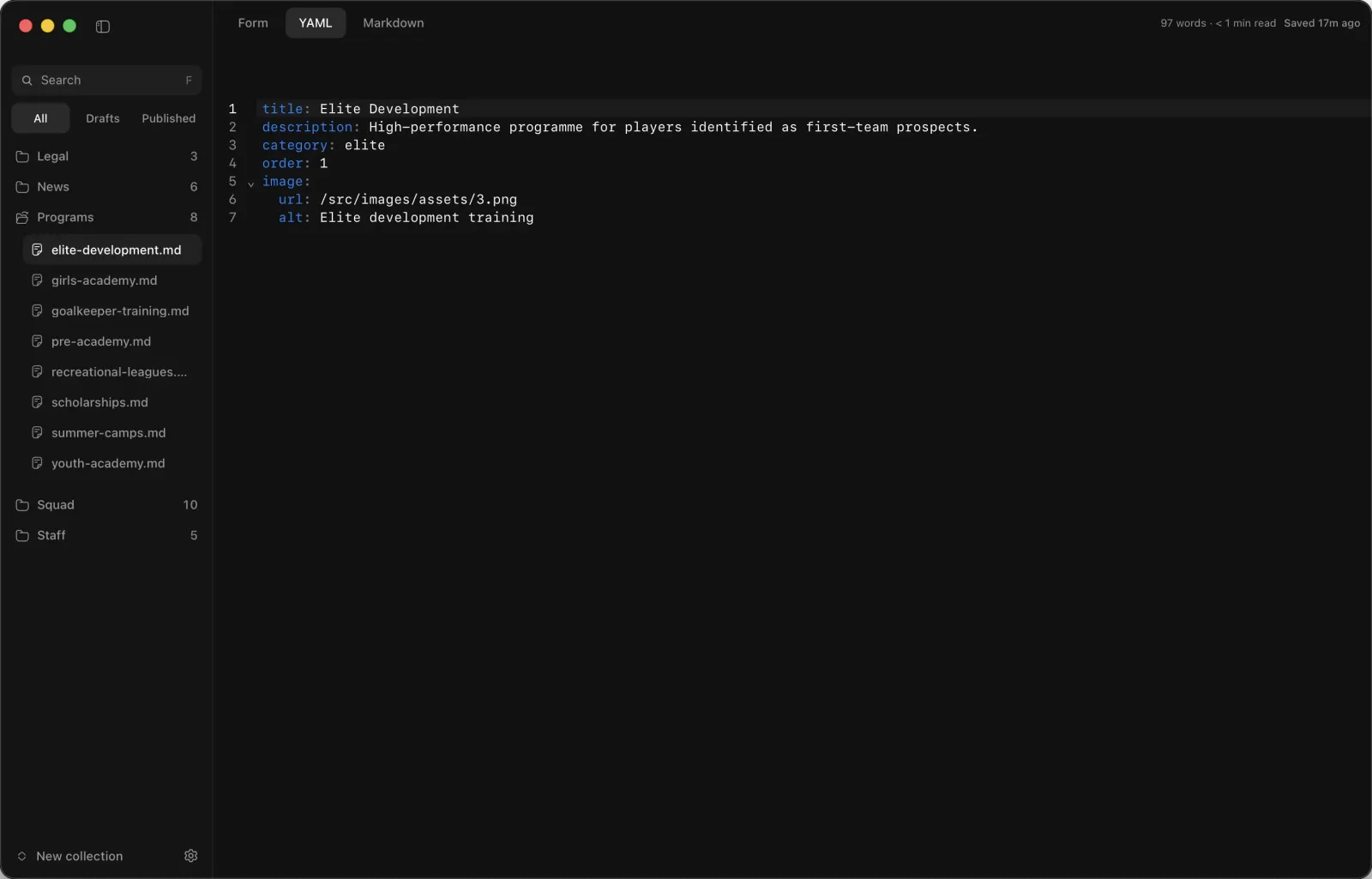
Task: Collapse the Programs collection
Action: coord(106,217)
